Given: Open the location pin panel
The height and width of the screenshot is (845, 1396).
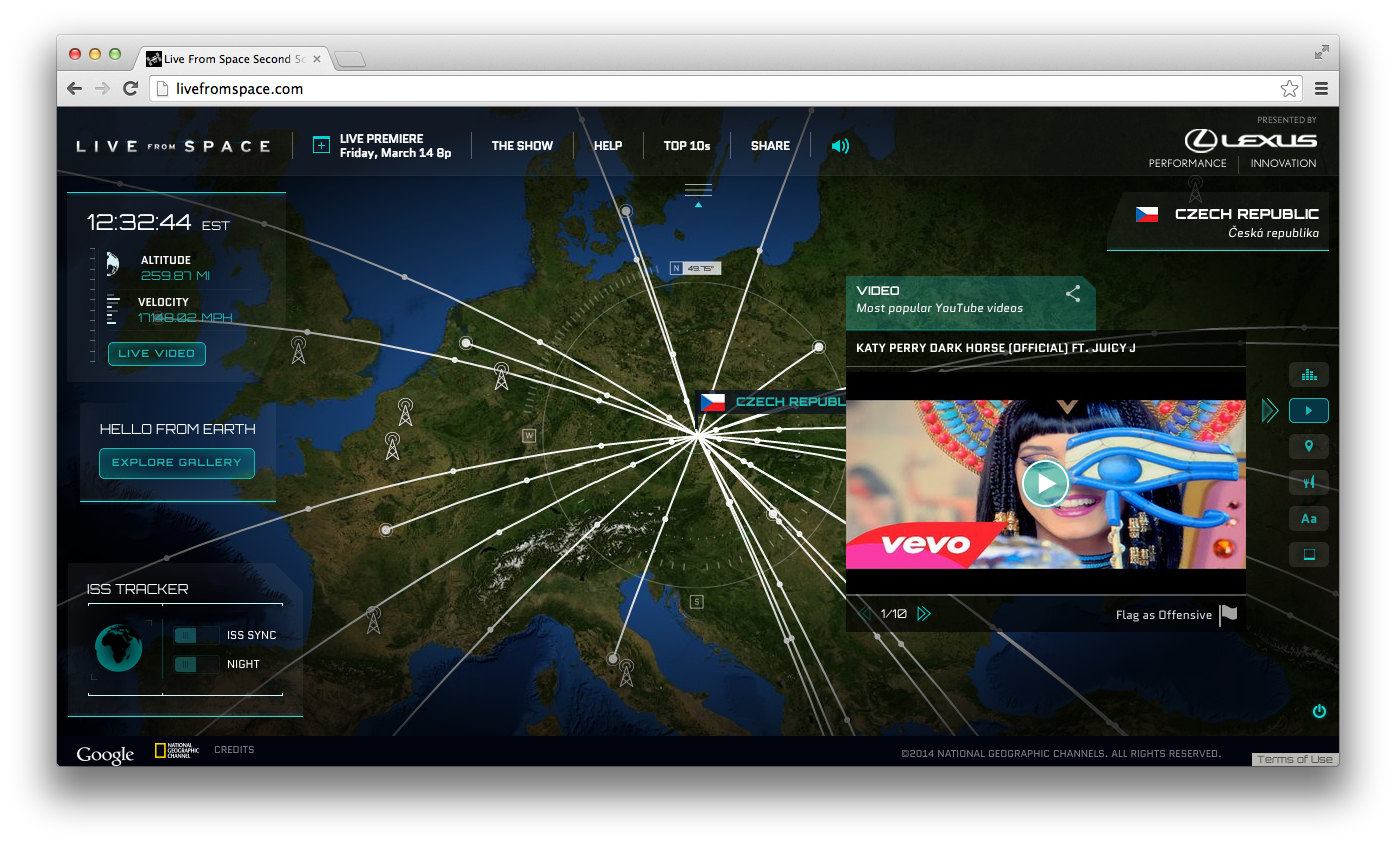Looking at the screenshot, I should 1309,446.
